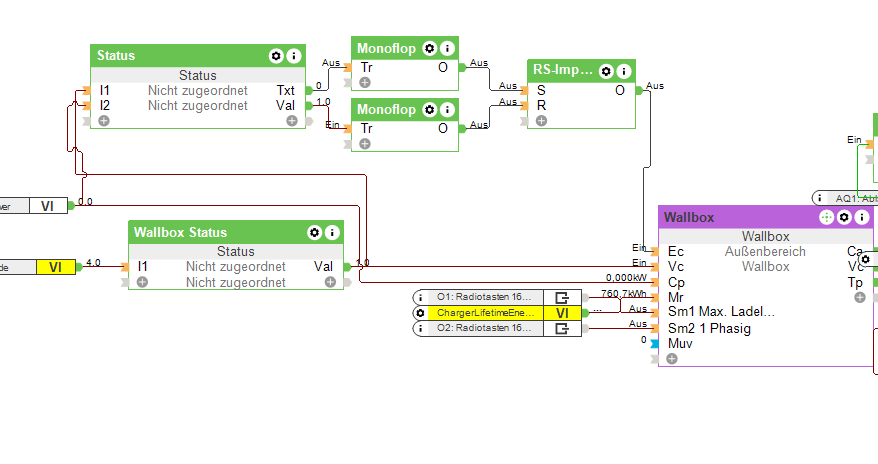
Task: Open settings gear of the Status block
Action: point(276,56)
